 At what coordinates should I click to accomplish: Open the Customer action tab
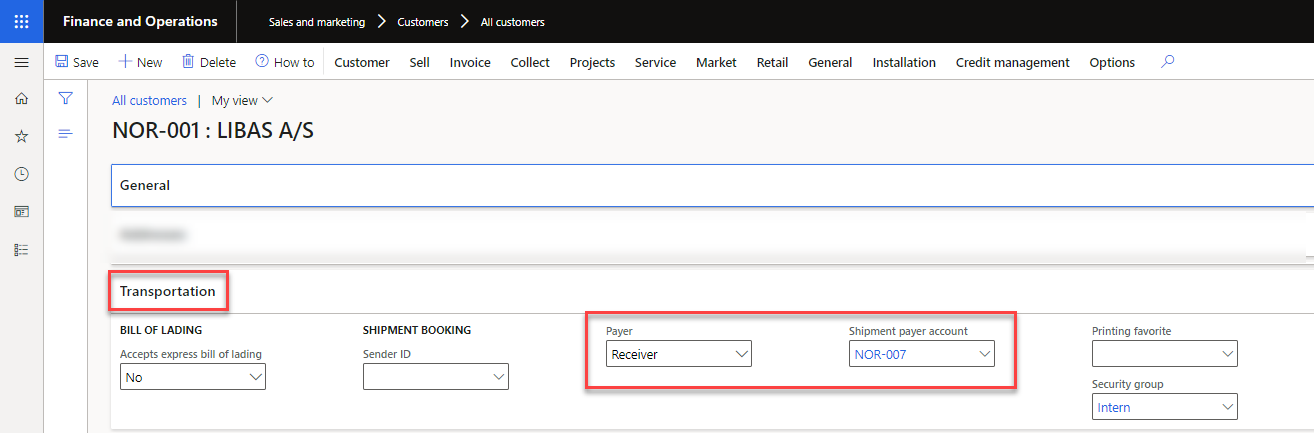coord(362,62)
